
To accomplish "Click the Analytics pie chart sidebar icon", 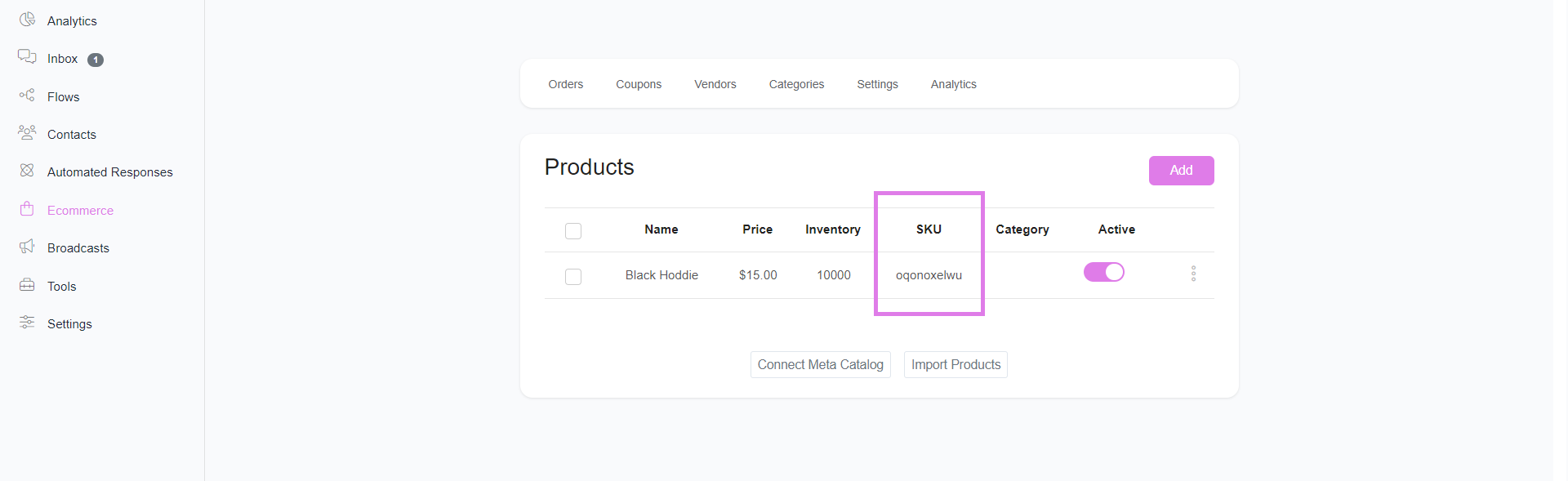I will (x=27, y=20).
